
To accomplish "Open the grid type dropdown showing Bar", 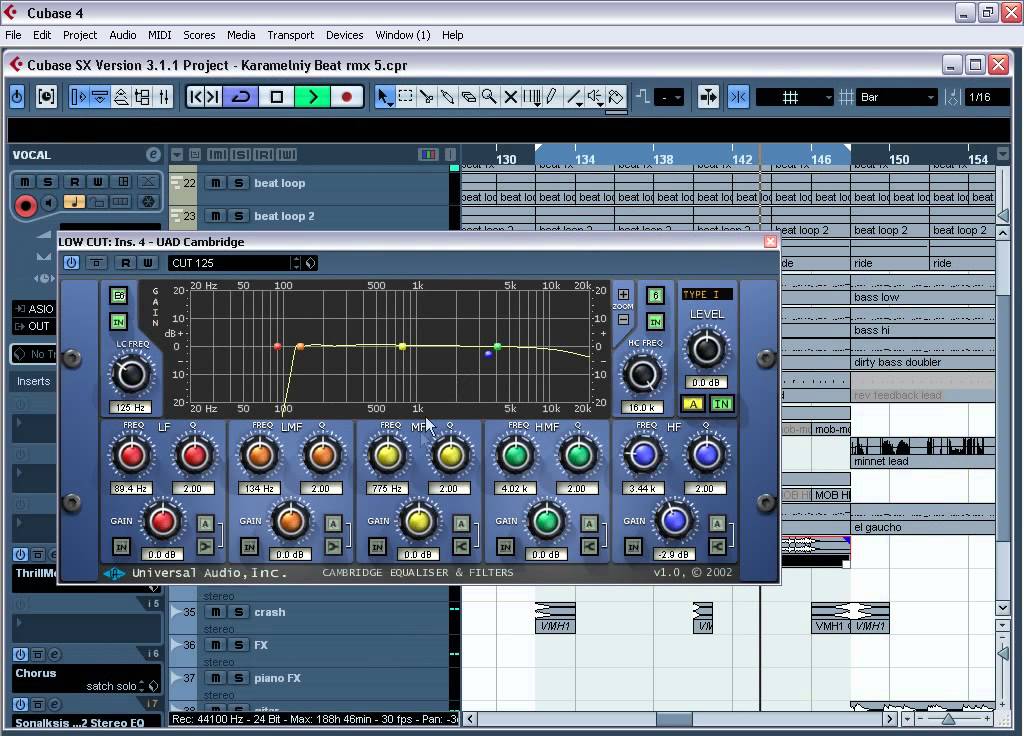I will coord(897,97).
